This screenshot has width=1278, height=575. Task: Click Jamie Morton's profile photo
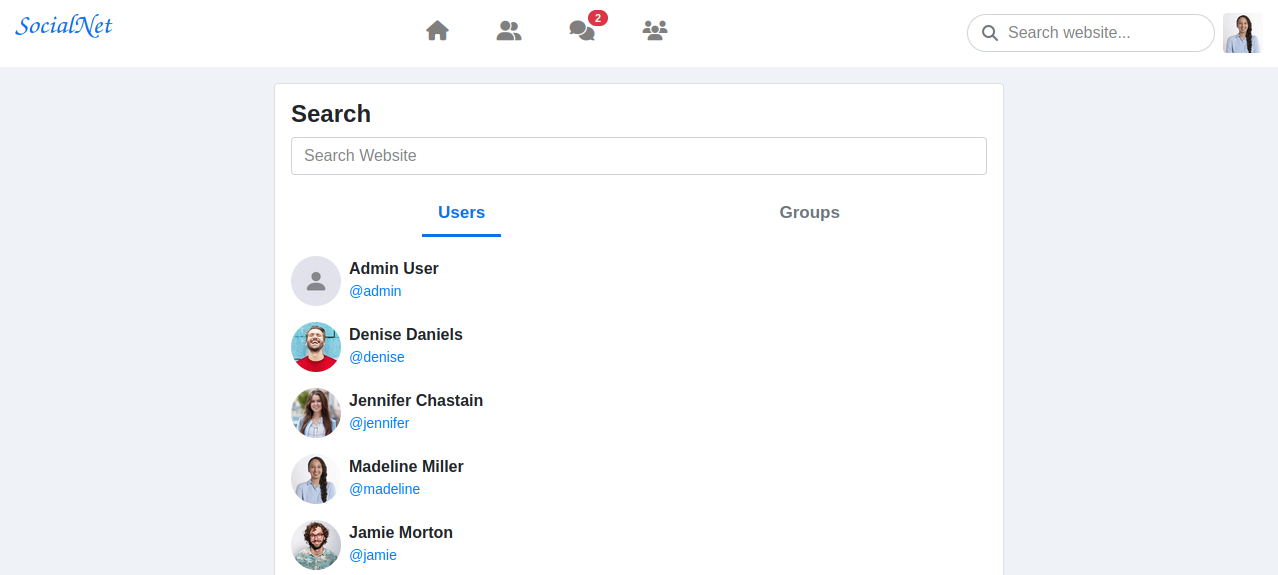(x=316, y=545)
